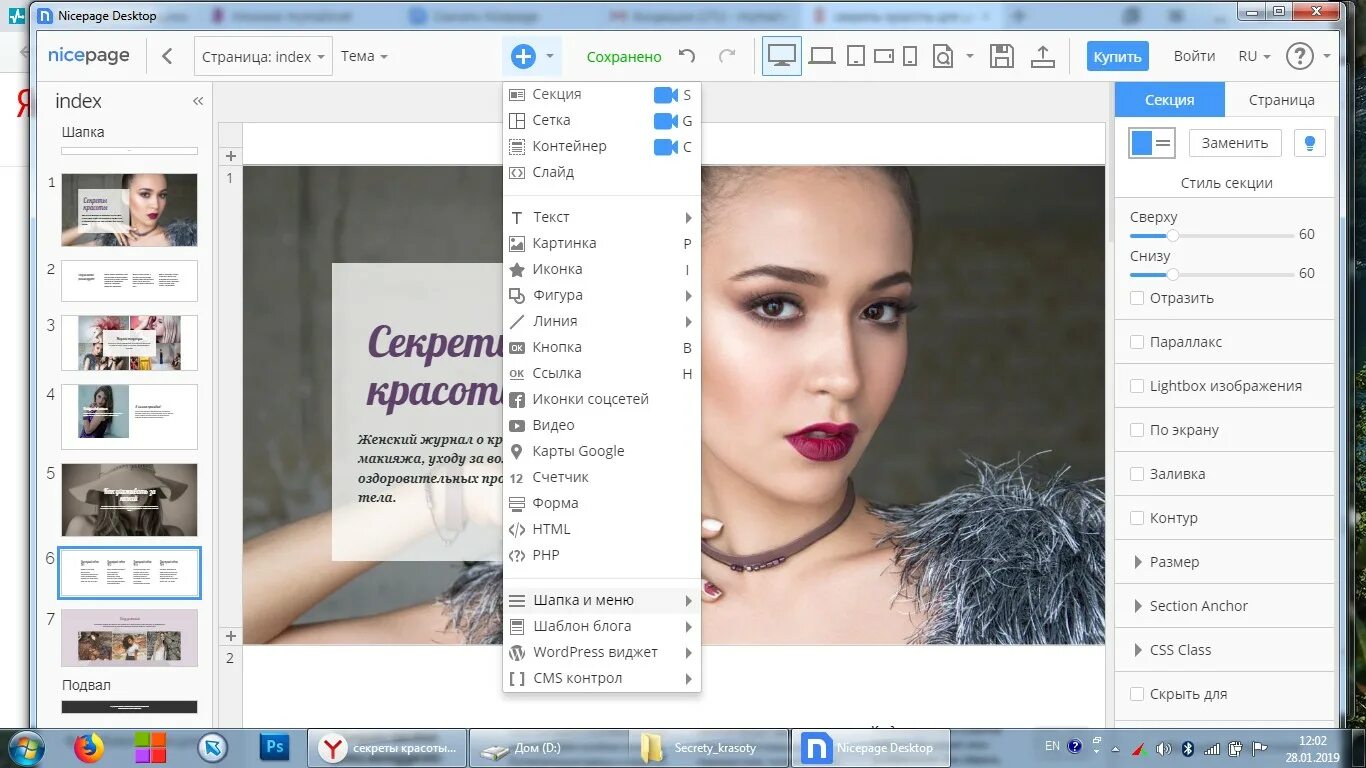The height and width of the screenshot is (768, 1366).
Task: Adjust the Сверху padding slider
Action: [x=1173, y=235]
